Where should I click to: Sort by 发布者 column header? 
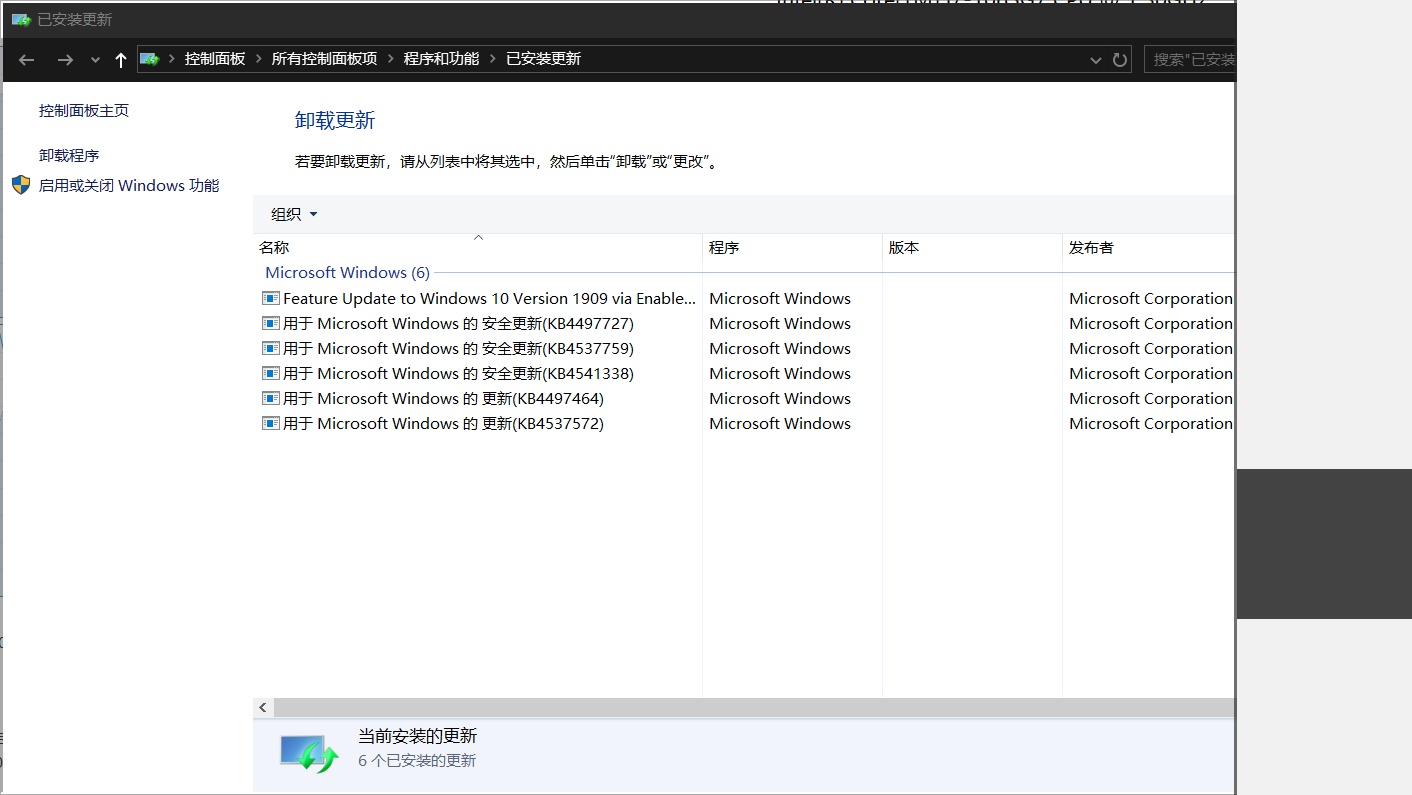coord(1149,248)
